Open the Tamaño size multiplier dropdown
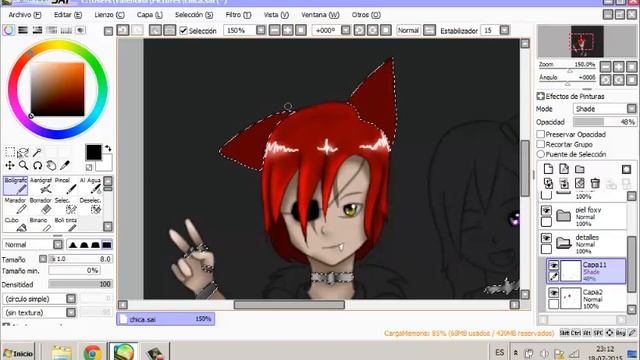 tap(43, 259)
